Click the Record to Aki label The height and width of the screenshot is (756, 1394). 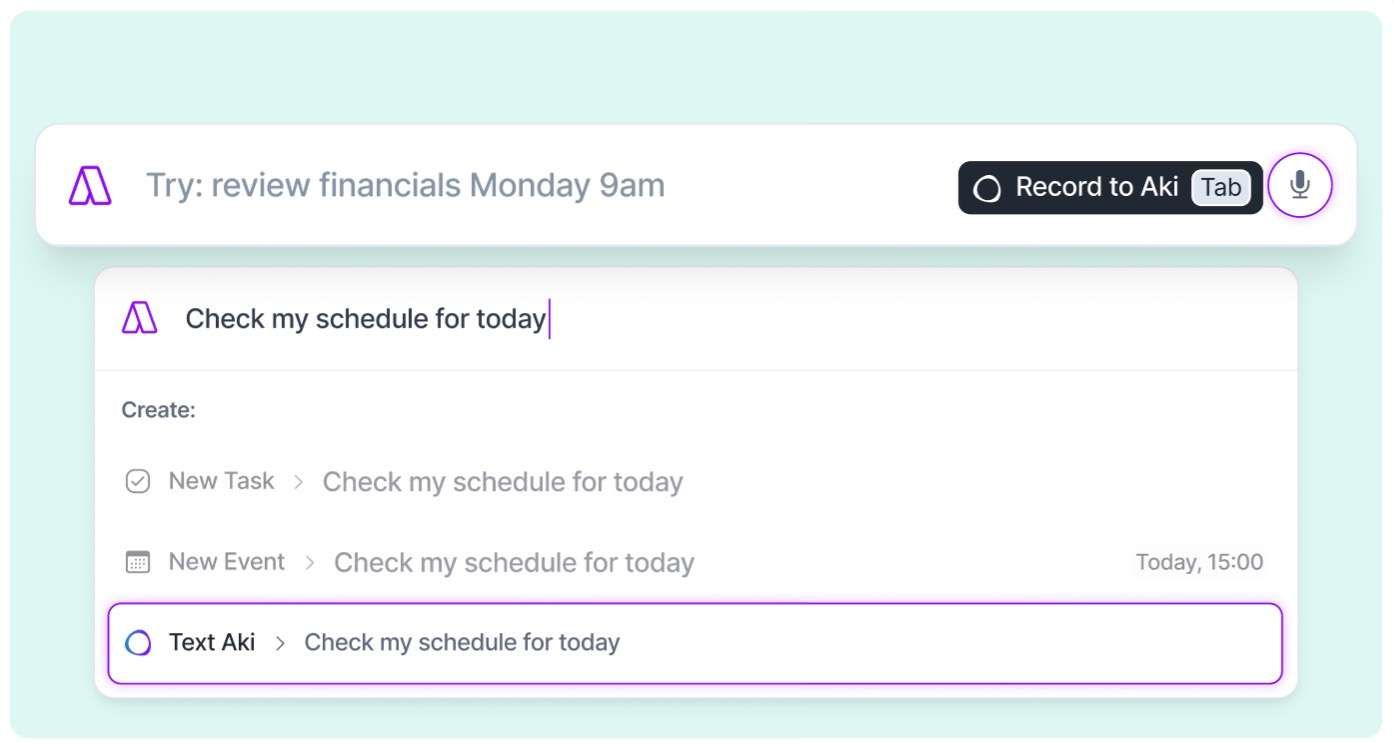pyautogui.click(x=1096, y=187)
